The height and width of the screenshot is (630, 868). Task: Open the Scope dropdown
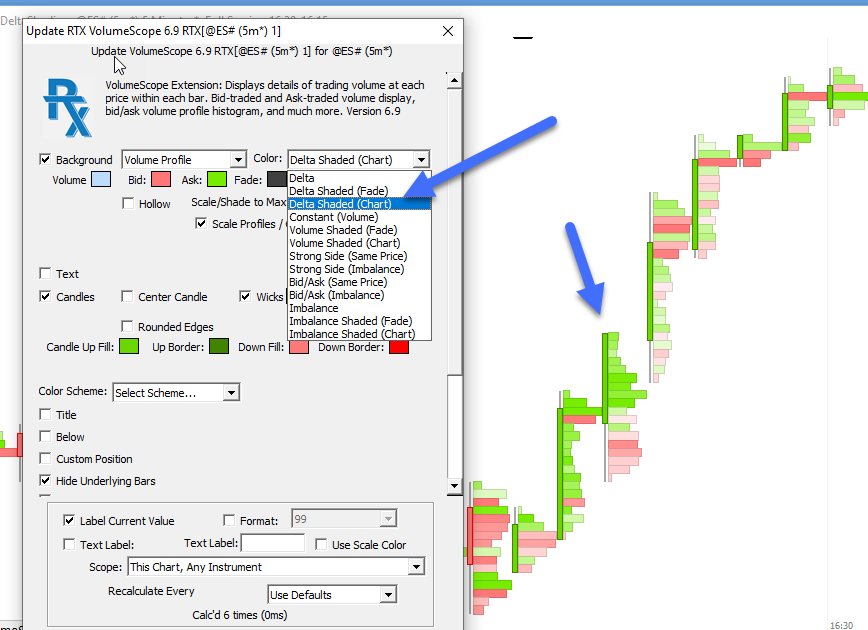pos(276,567)
